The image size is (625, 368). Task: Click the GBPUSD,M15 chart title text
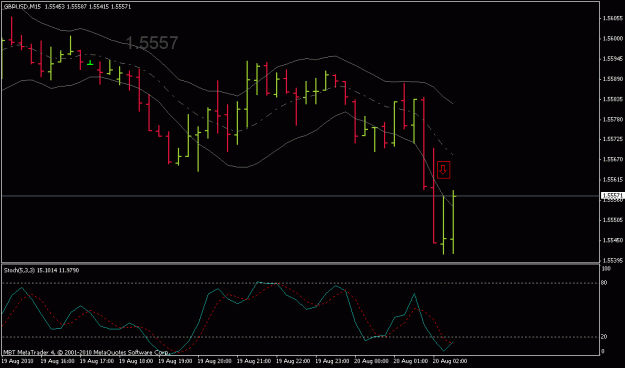coord(22,7)
